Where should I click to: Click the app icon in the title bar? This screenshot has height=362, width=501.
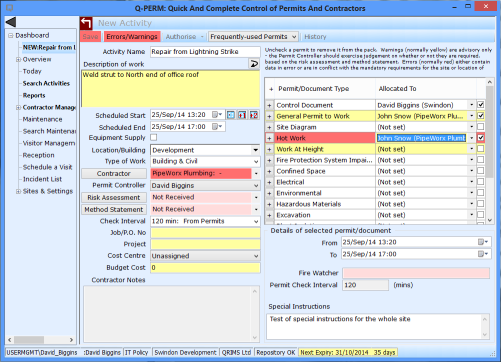pyautogui.click(x=10, y=8)
